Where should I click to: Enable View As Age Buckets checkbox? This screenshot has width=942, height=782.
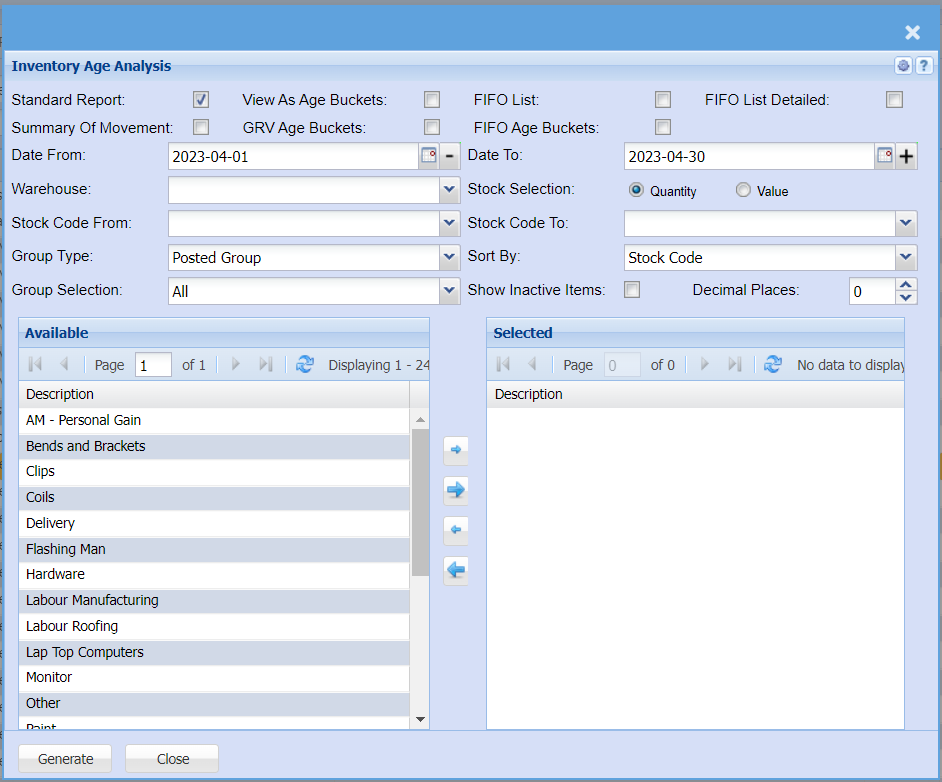(432, 100)
